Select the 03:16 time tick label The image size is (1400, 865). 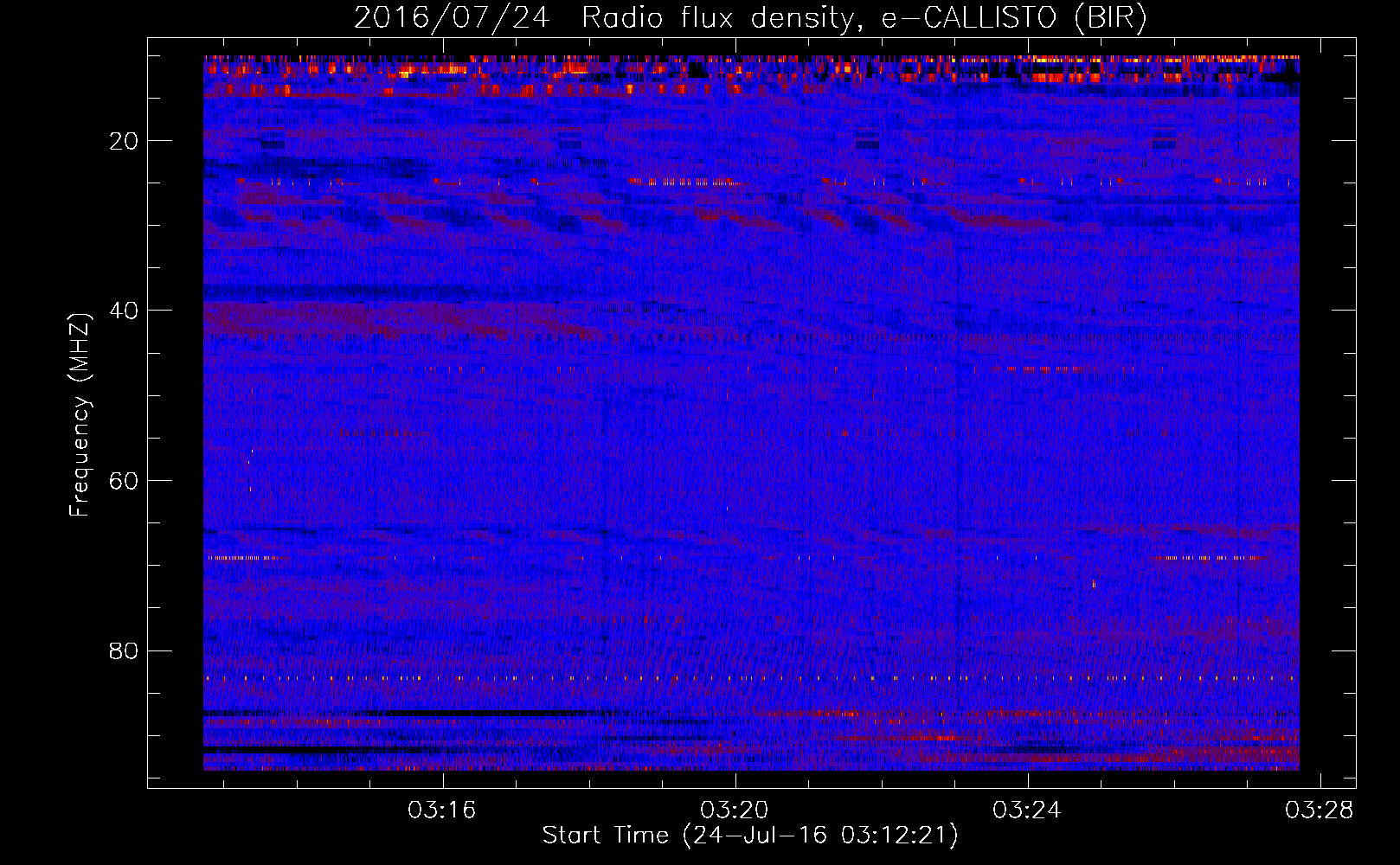pyautogui.click(x=443, y=811)
